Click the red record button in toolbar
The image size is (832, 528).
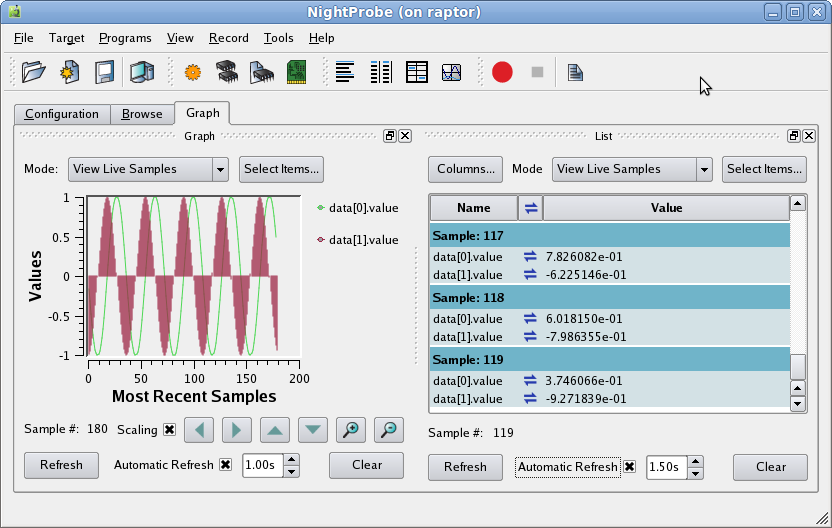click(x=502, y=72)
